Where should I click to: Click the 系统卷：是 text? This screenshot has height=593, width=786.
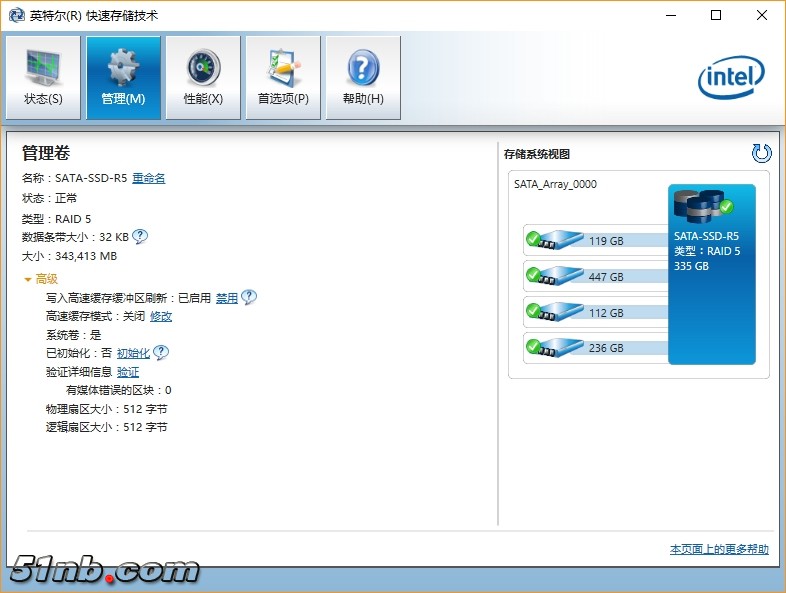74,335
